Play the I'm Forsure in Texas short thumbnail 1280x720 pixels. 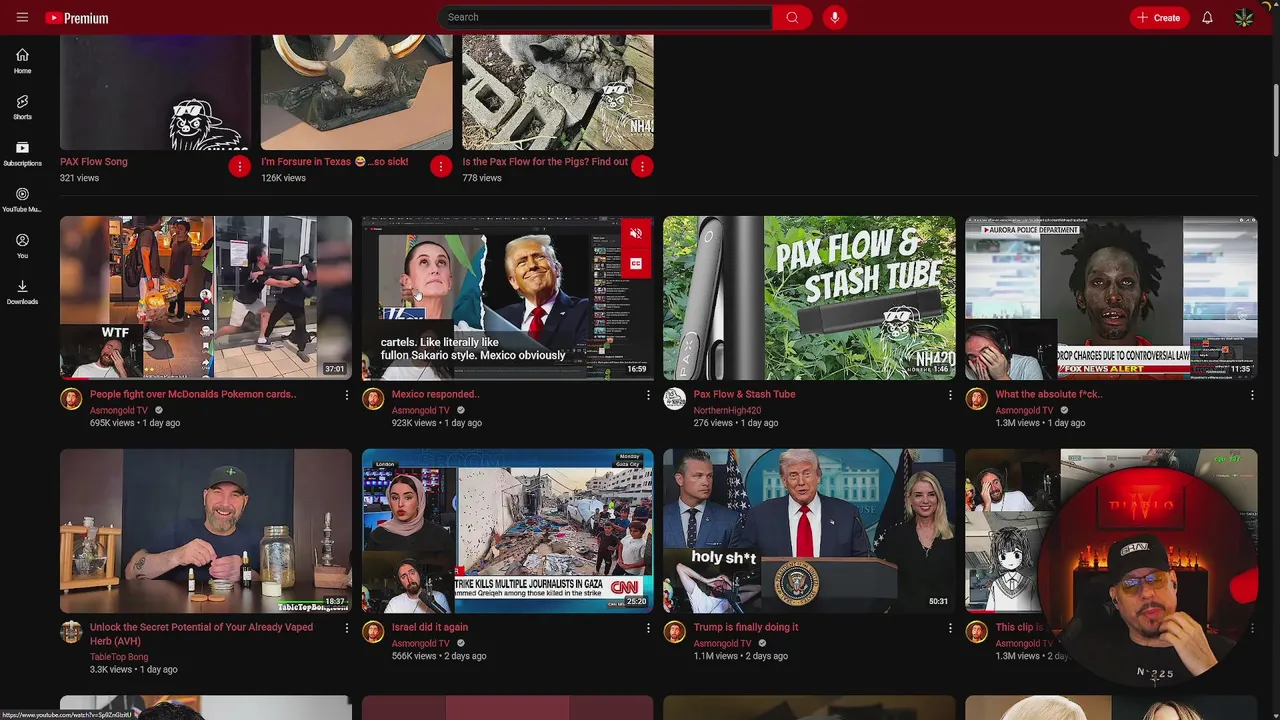(x=357, y=92)
